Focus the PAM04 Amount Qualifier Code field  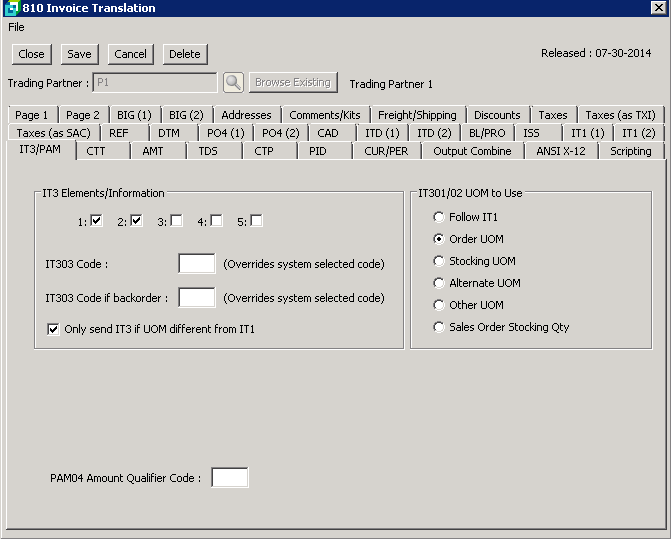[230, 478]
